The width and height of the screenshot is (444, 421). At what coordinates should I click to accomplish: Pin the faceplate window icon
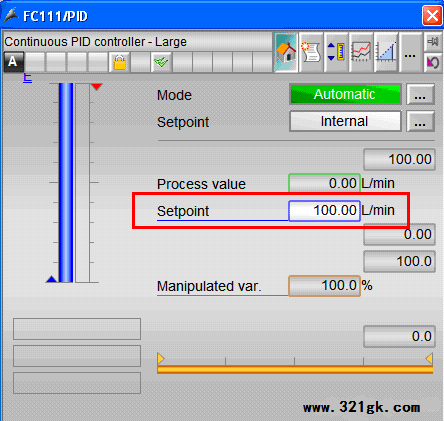[x=433, y=42]
